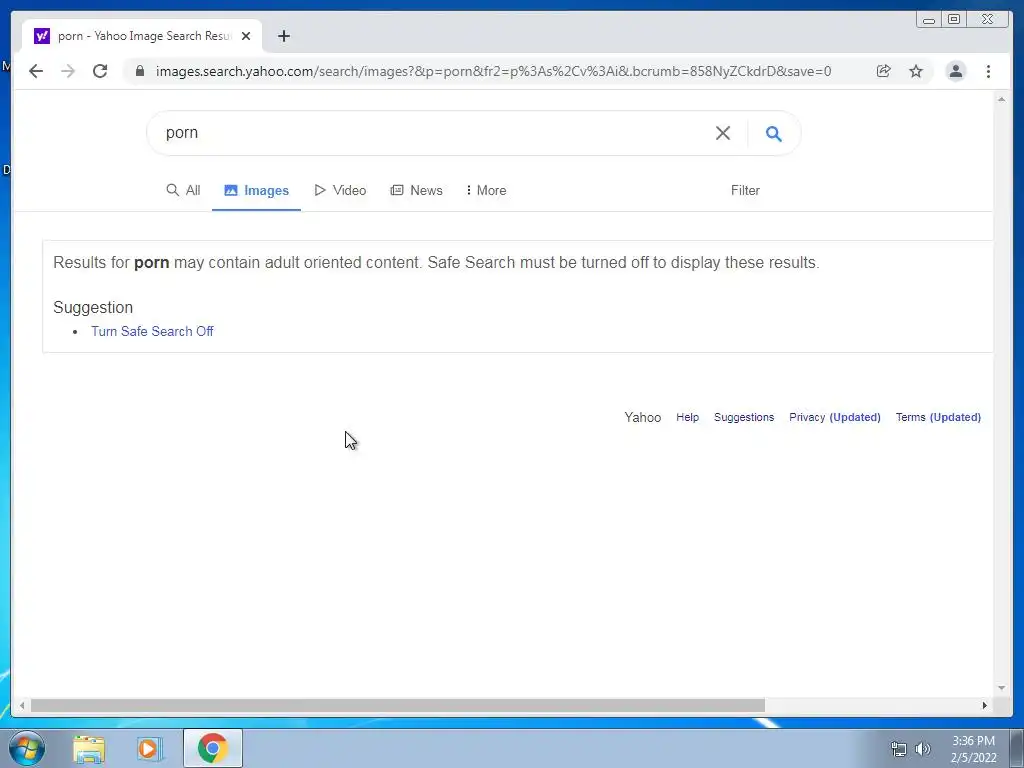1024x768 pixels.
Task: Minimize the Chrome window
Action: pyautogui.click(x=929, y=20)
